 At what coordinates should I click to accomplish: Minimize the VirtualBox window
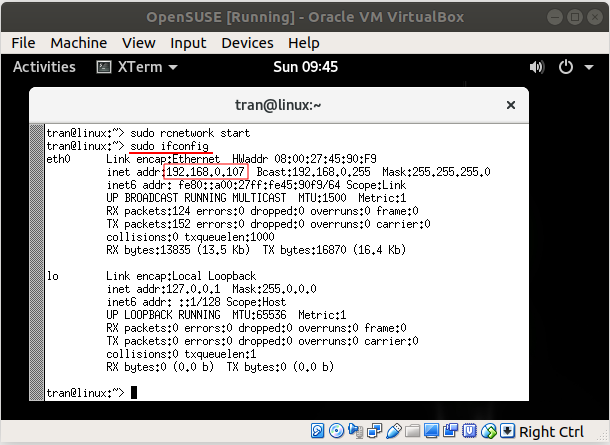[555, 17]
